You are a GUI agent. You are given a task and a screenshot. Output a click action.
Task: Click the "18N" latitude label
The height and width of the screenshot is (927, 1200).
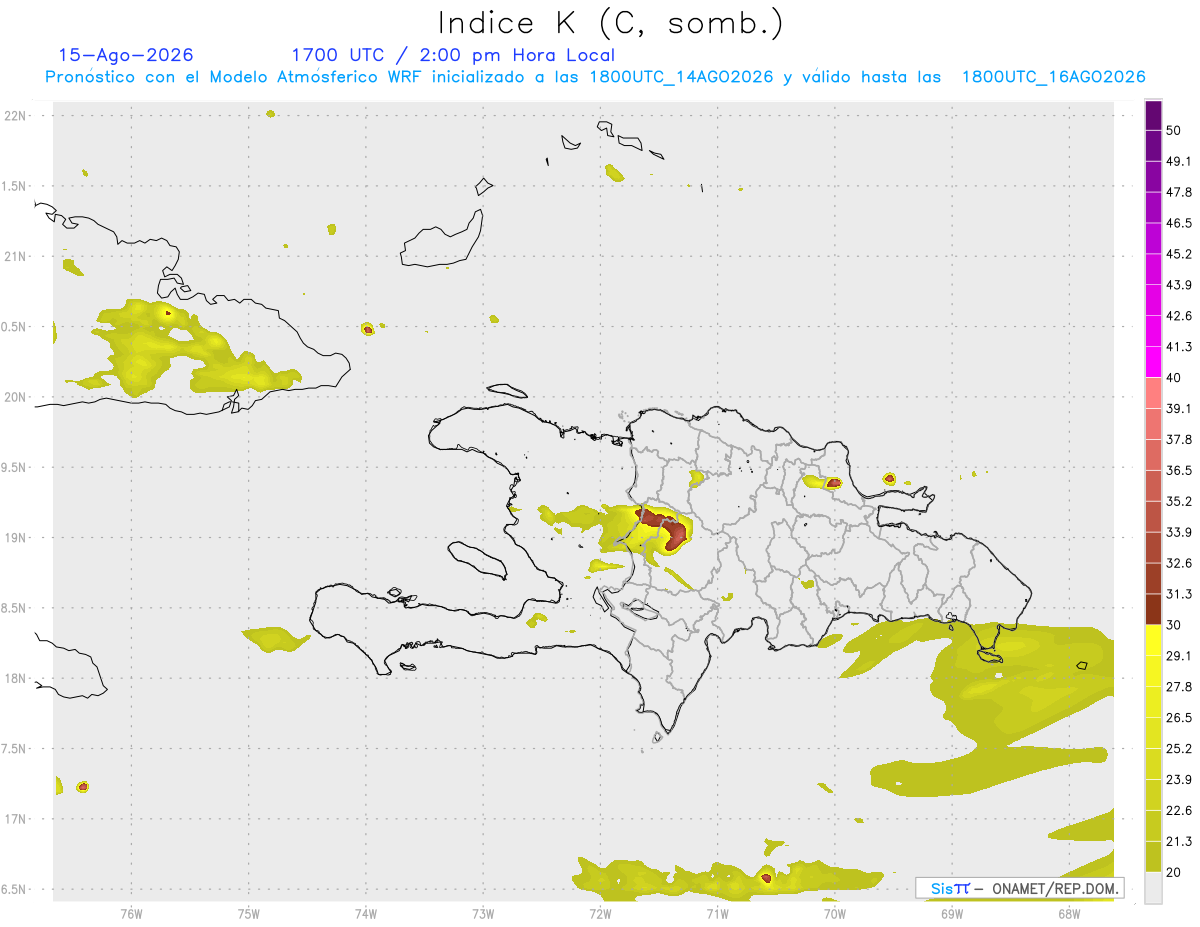click(x=15, y=679)
